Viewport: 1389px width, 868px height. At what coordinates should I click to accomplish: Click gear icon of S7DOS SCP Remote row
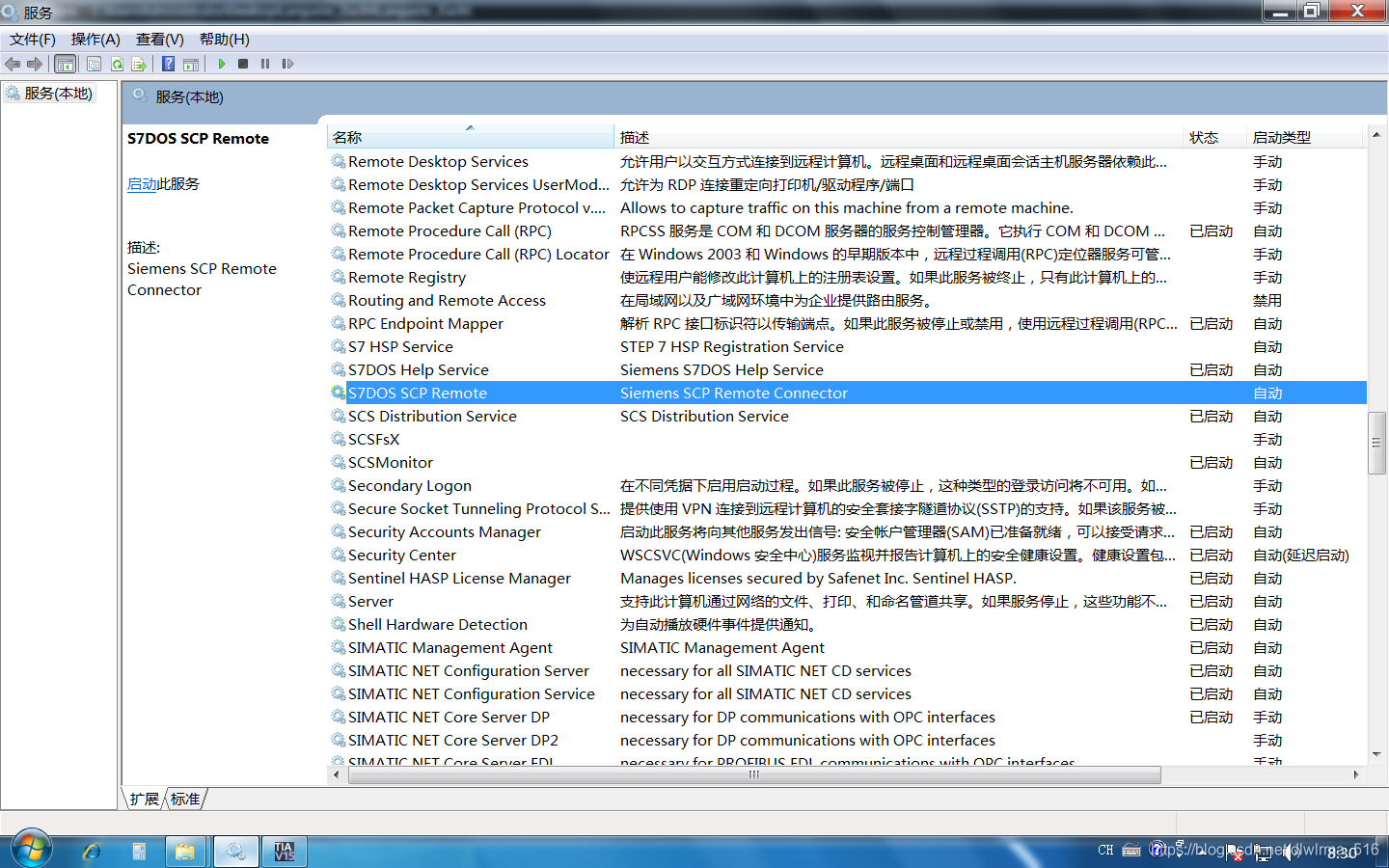tap(339, 393)
